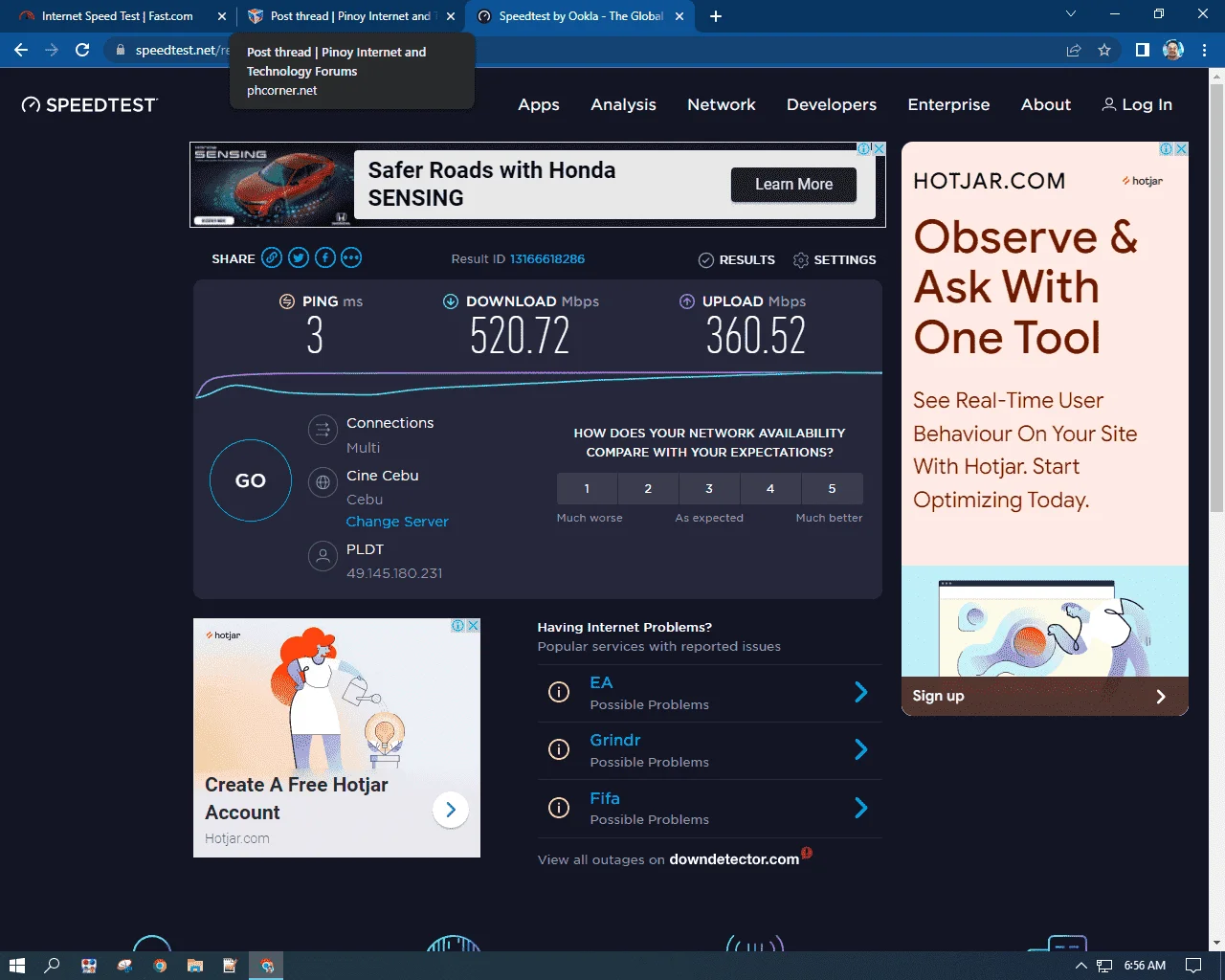Image resolution: width=1225 pixels, height=980 pixels.
Task: Open the Chrome profile avatar
Action: click(1173, 50)
